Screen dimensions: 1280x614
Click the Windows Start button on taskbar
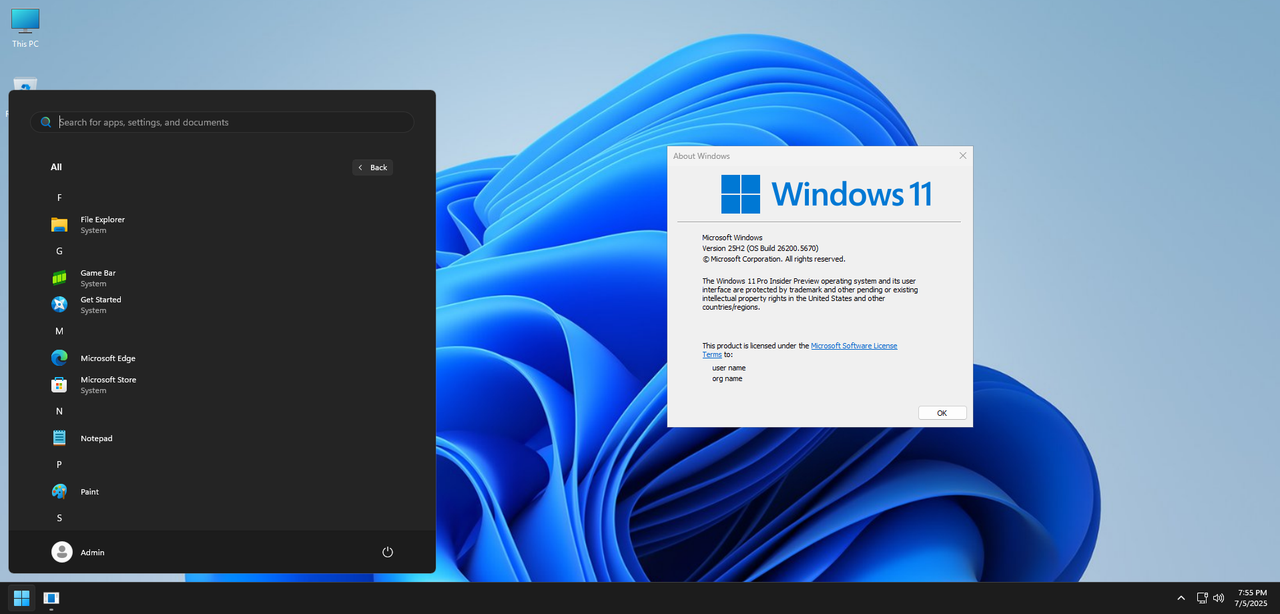click(x=21, y=598)
